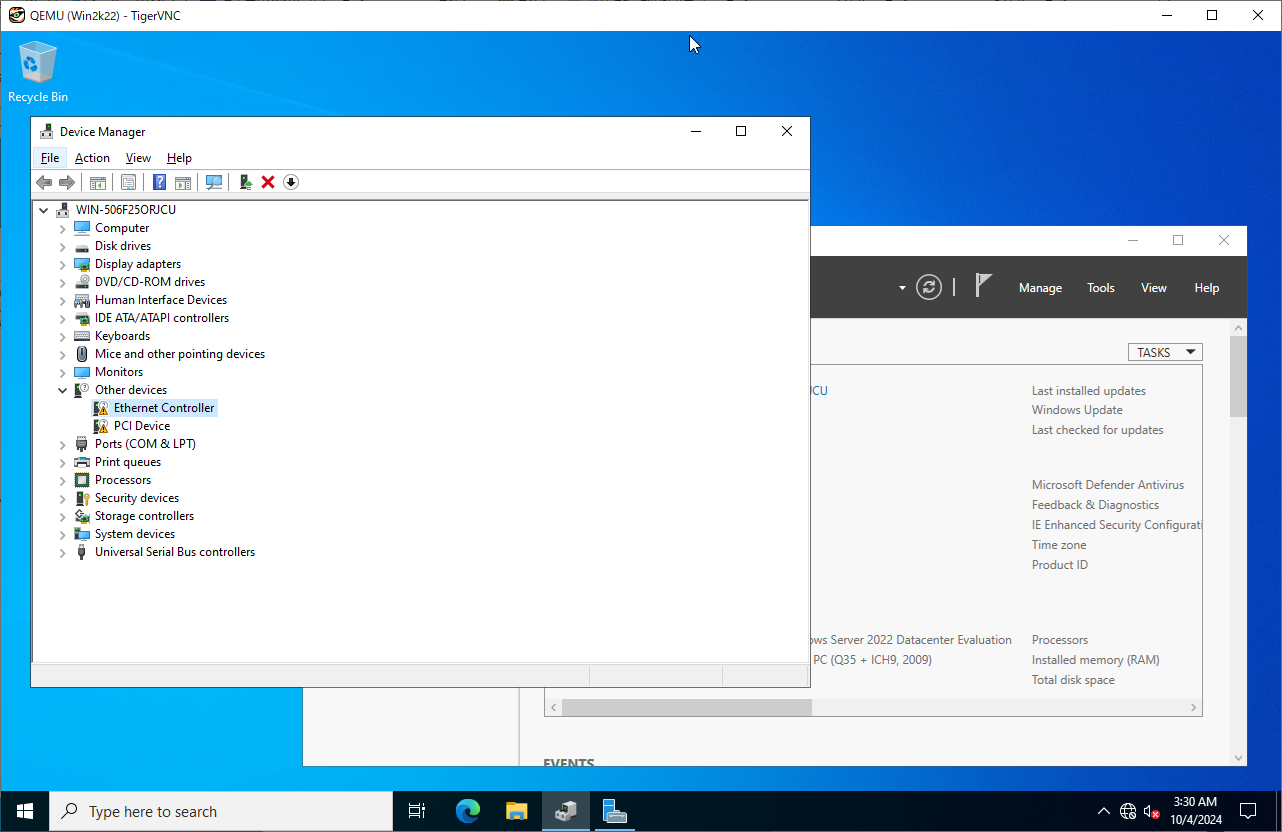Click the taskbar search box

pyautogui.click(x=220, y=811)
